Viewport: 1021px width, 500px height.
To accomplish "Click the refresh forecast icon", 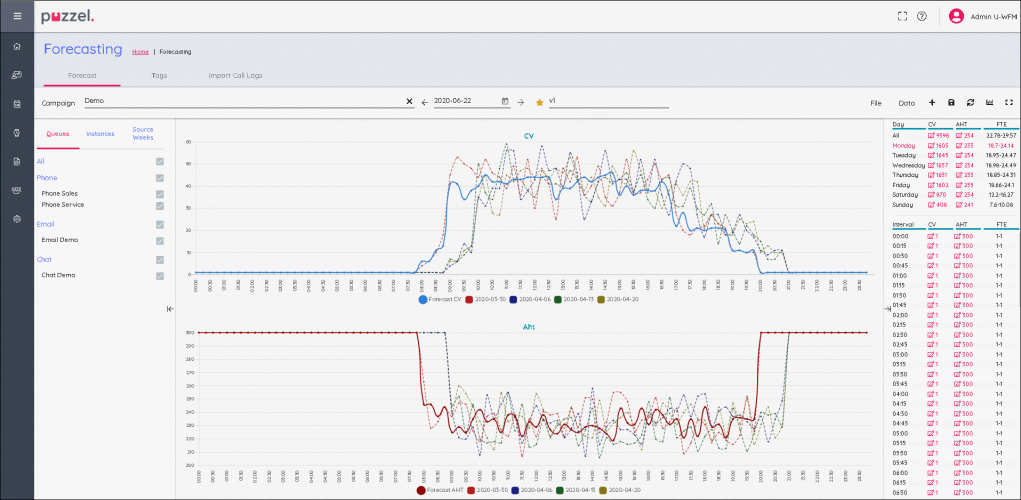I will point(970,102).
